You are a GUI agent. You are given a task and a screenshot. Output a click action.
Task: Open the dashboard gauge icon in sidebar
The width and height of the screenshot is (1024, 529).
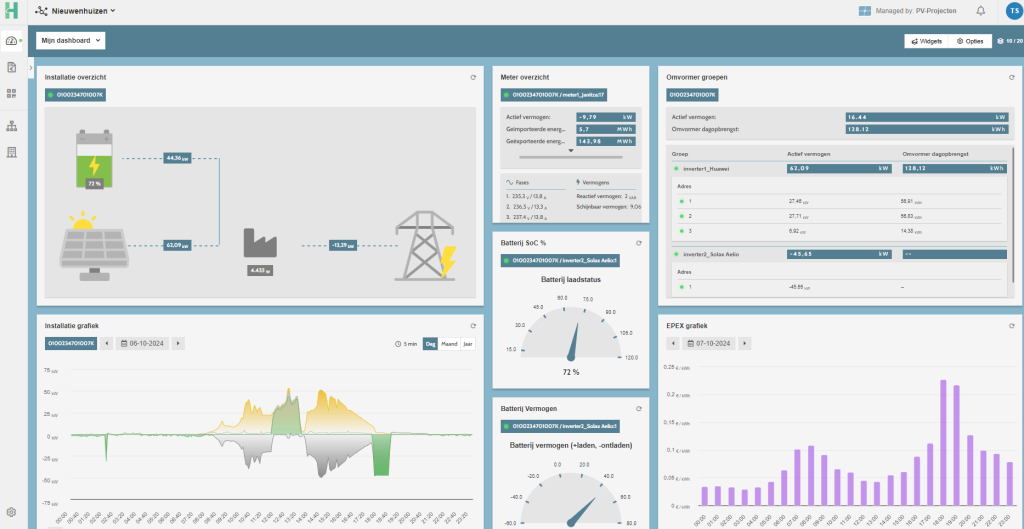click(12, 41)
